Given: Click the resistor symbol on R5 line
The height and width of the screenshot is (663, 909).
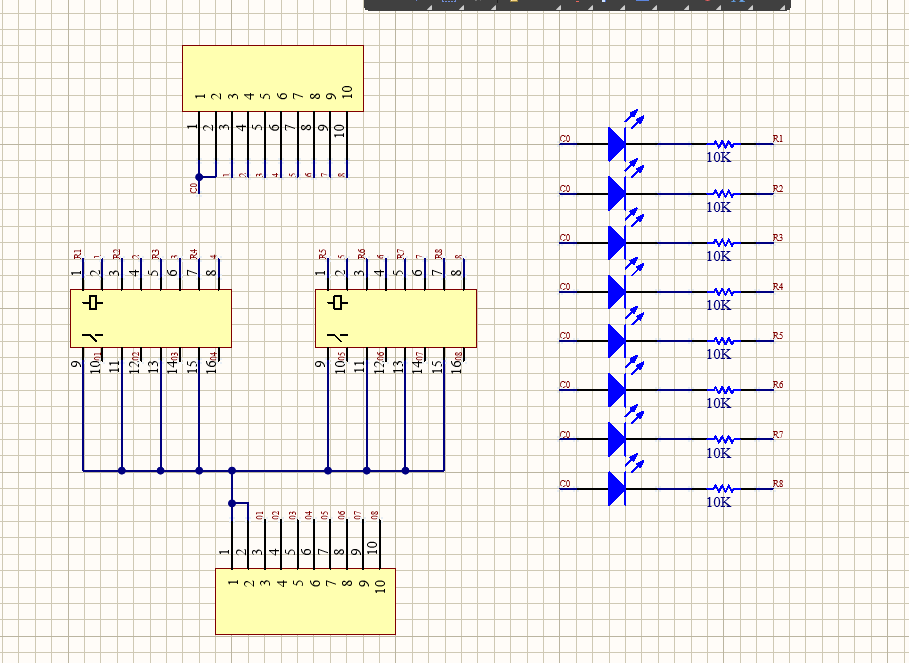Looking at the screenshot, I should [722, 341].
